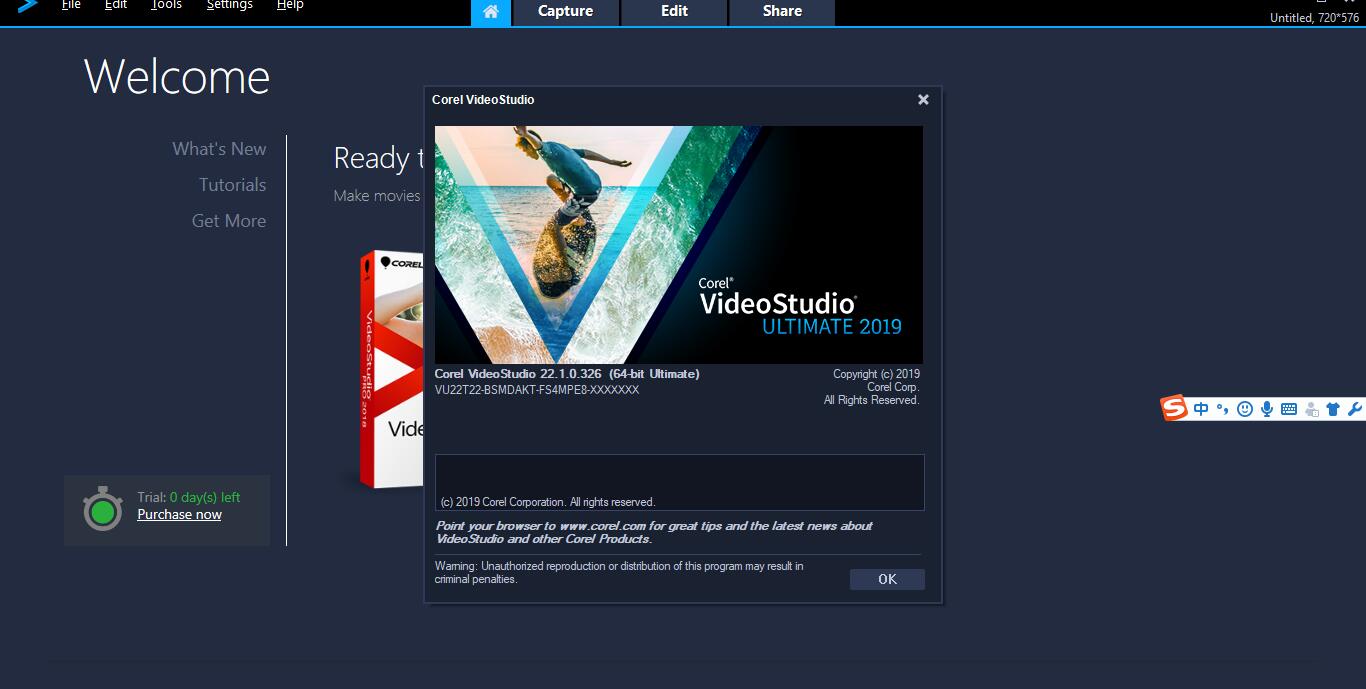Open the File menu

coord(71,5)
